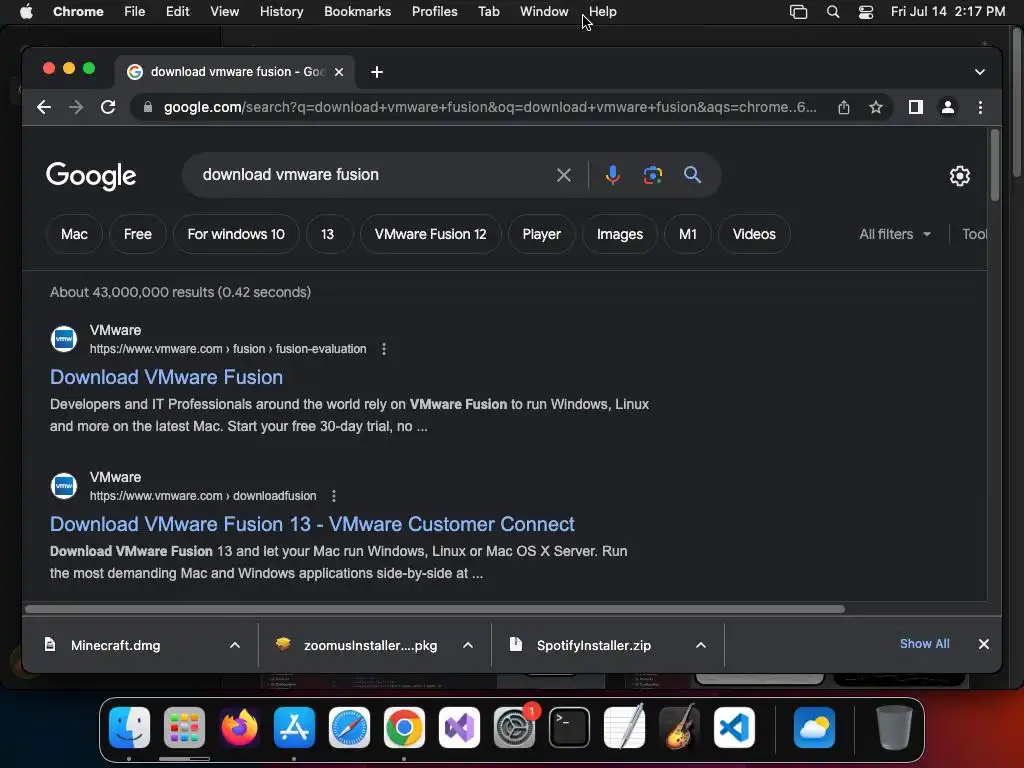Filter results by For windows 10
Screen dimensions: 1024x768
point(236,234)
